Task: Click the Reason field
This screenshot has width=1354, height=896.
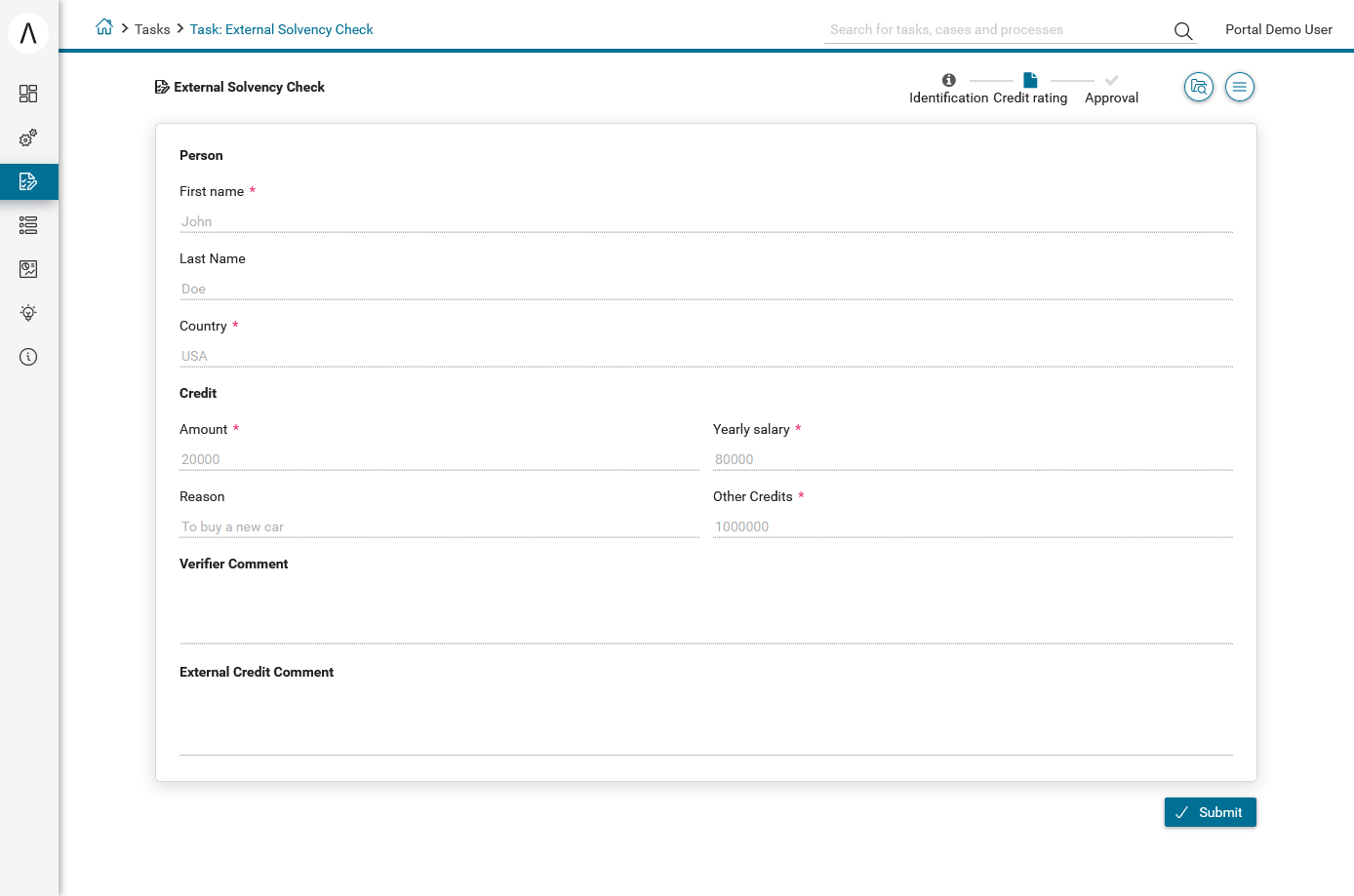Action: (x=439, y=526)
